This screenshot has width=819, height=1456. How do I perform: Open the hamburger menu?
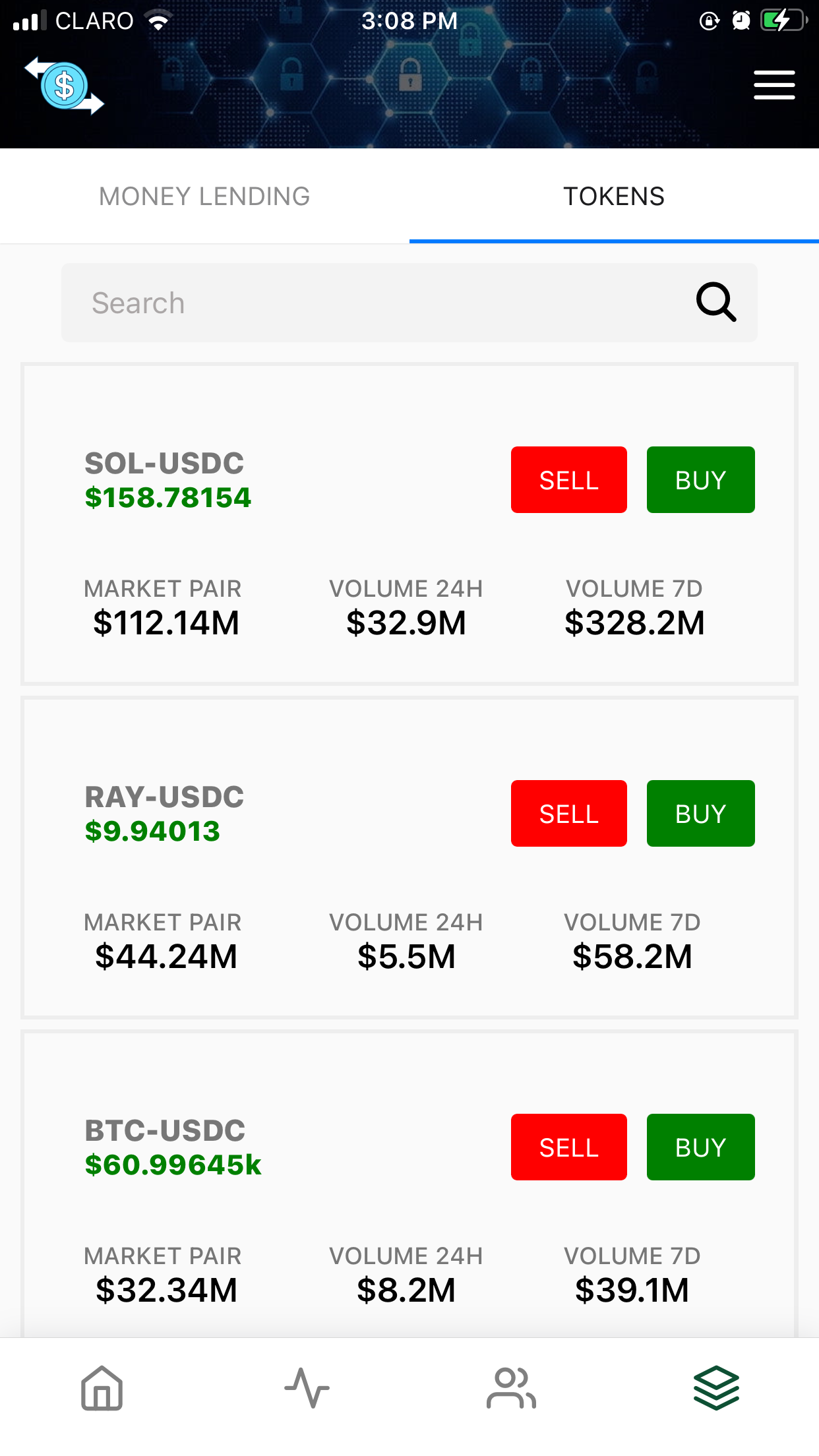pos(774,85)
